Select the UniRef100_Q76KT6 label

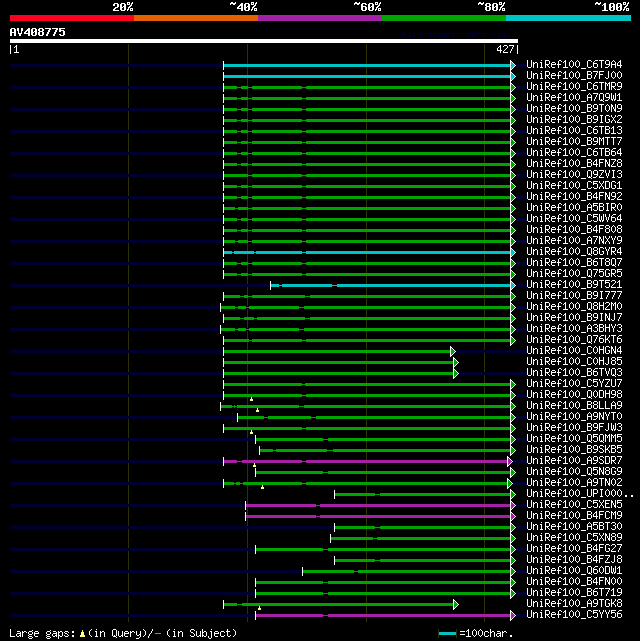click(574, 340)
